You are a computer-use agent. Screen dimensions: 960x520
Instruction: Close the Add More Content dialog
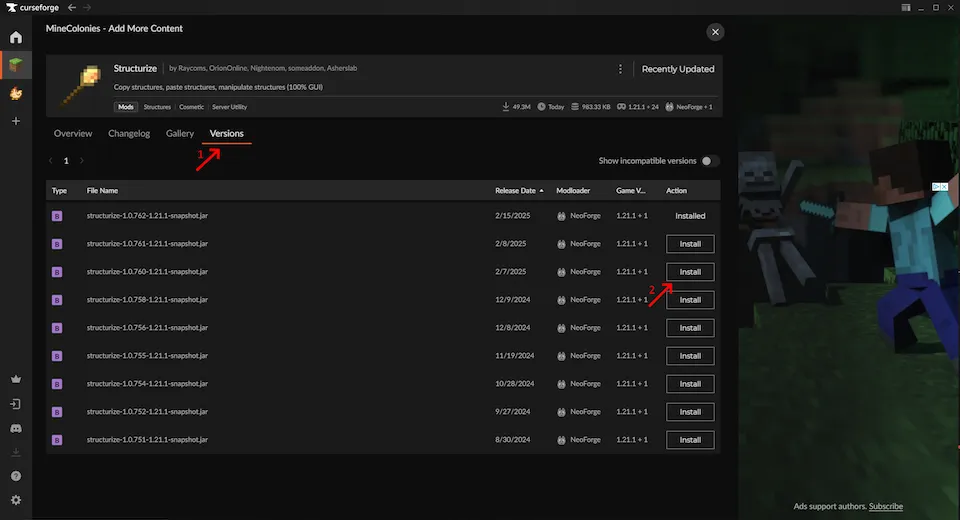tap(715, 32)
